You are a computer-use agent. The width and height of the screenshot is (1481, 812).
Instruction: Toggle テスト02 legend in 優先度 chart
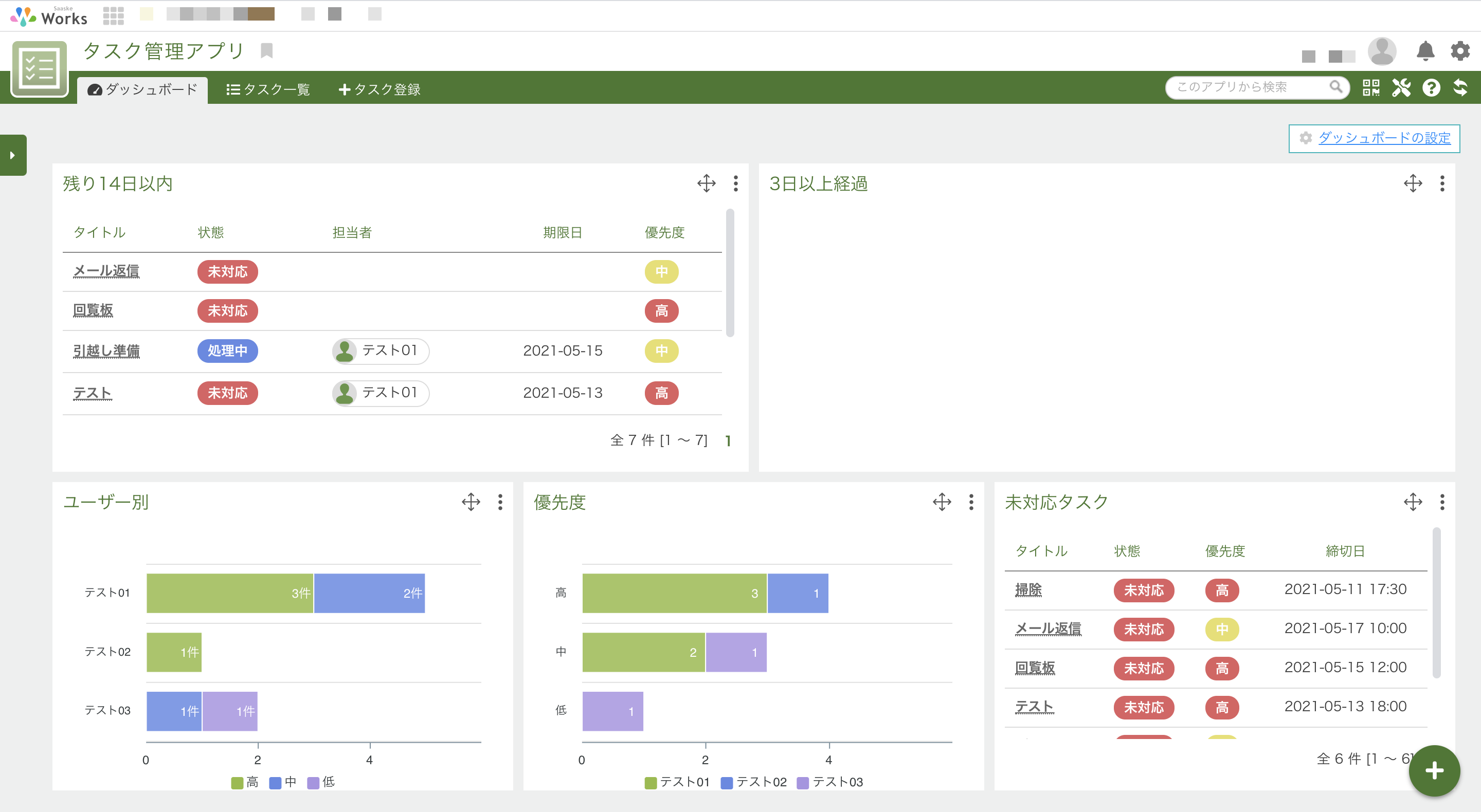point(754,782)
